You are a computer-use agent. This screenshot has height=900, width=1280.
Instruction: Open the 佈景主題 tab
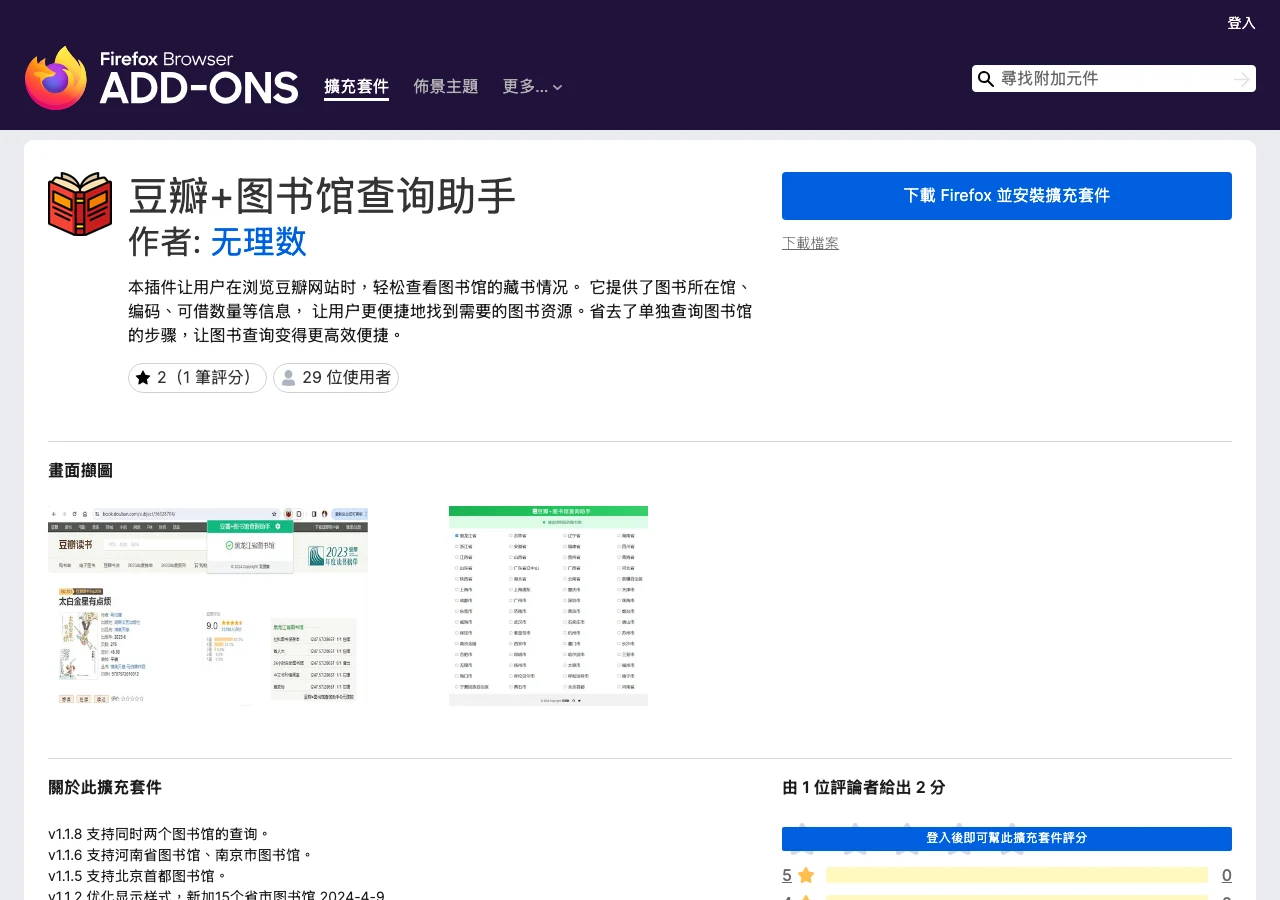point(446,87)
